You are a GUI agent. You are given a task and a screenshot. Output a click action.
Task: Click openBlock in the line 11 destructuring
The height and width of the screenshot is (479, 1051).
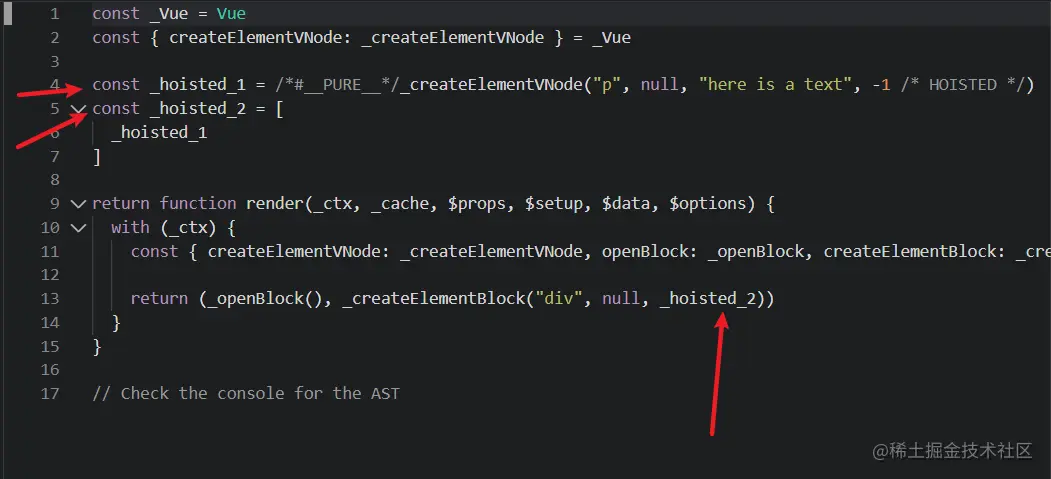click(645, 251)
